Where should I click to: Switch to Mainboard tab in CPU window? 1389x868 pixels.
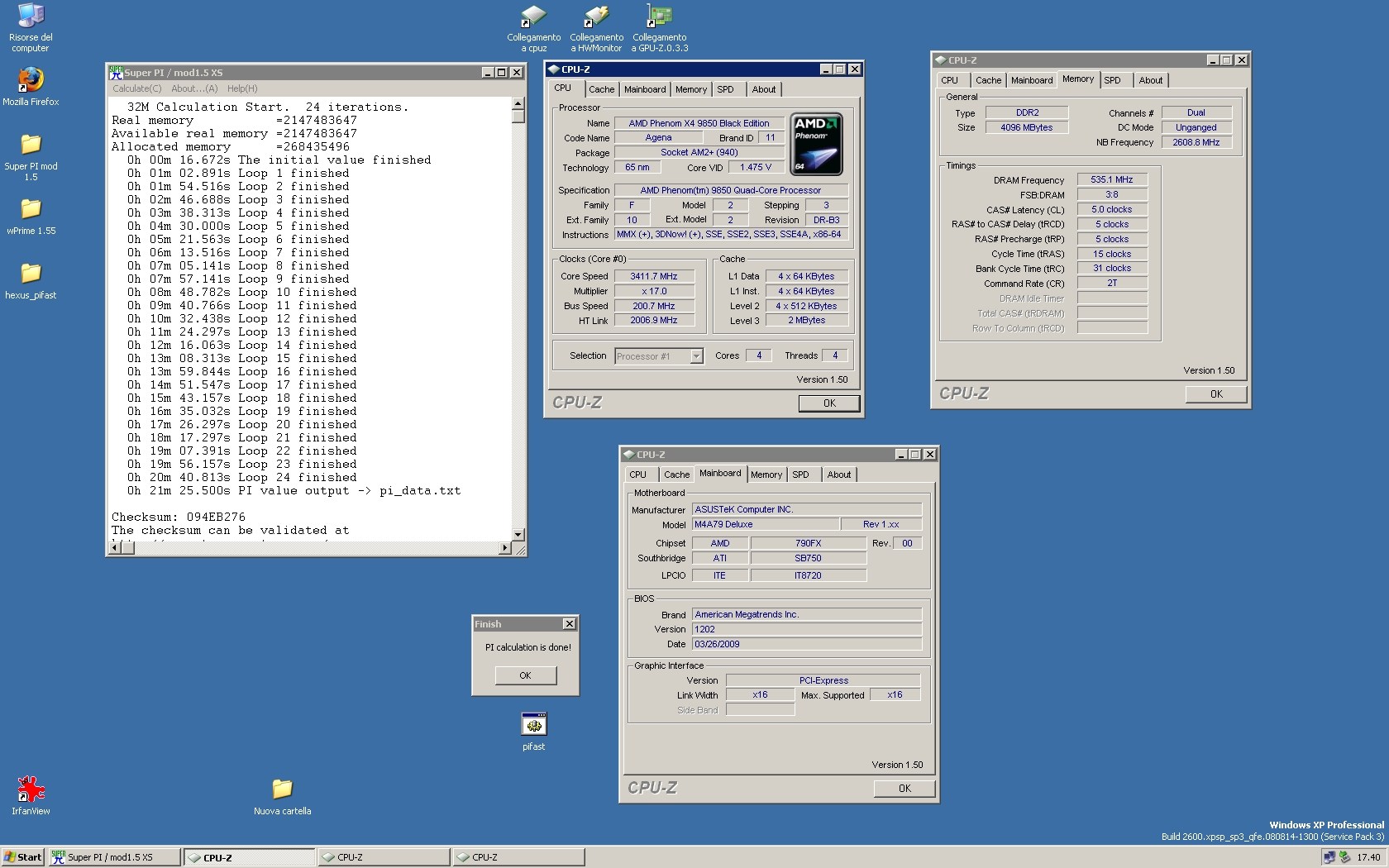tap(645, 89)
